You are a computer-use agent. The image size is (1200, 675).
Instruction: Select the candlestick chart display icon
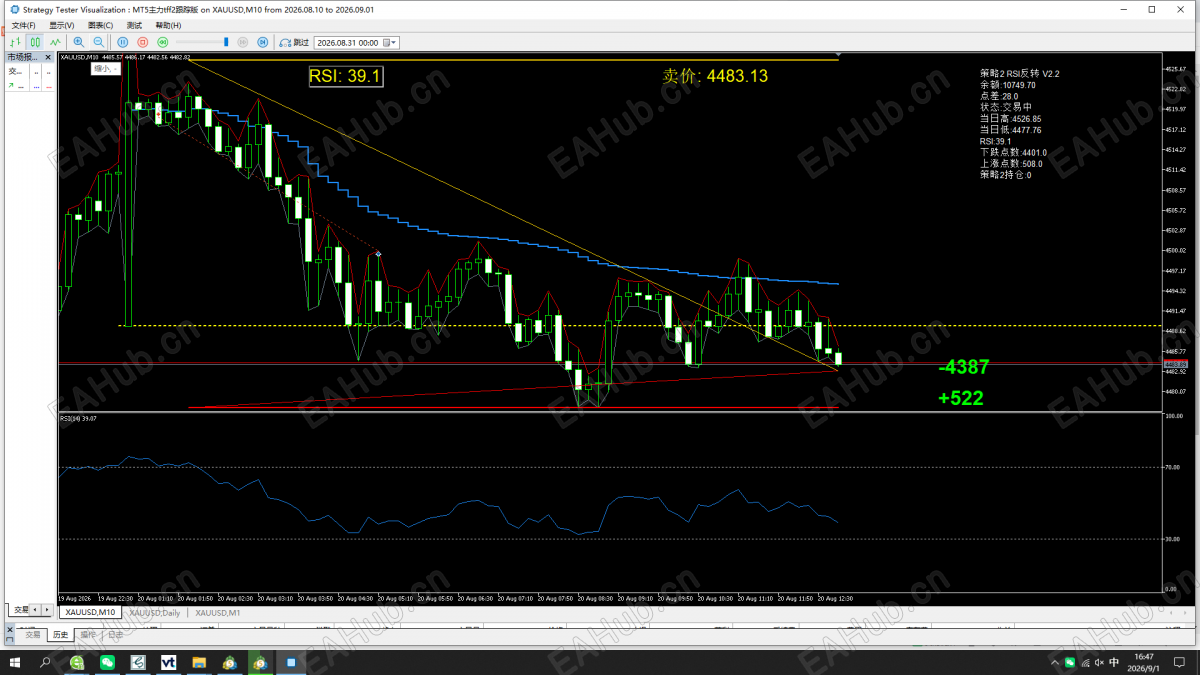(35, 42)
